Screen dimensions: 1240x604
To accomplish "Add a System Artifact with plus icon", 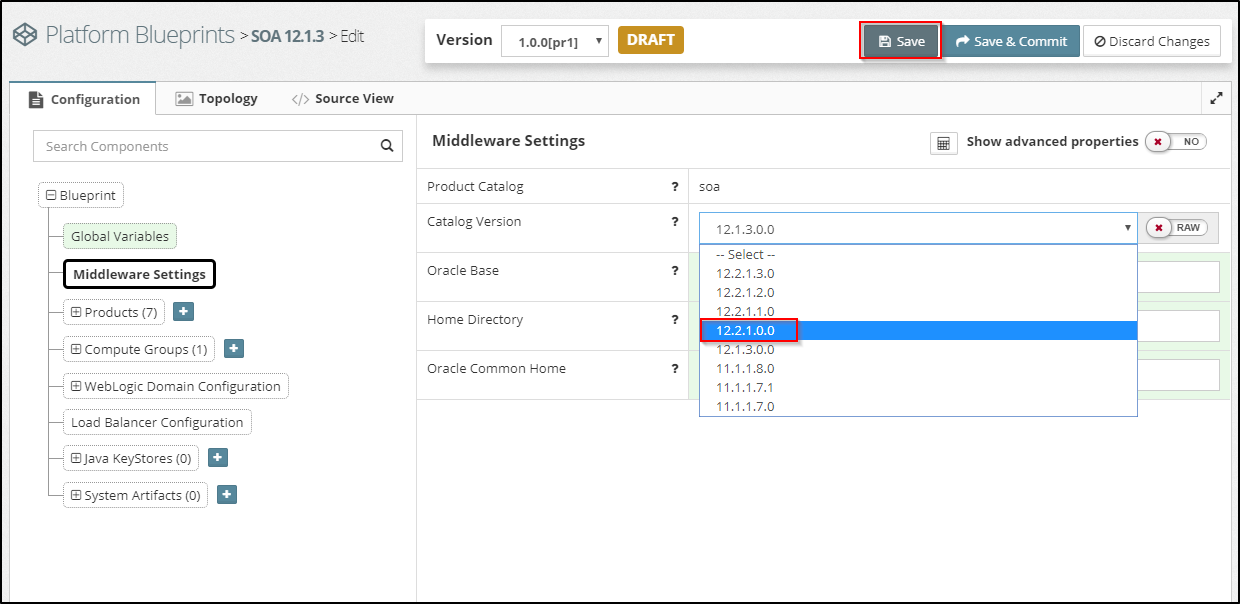I will click(226, 495).
